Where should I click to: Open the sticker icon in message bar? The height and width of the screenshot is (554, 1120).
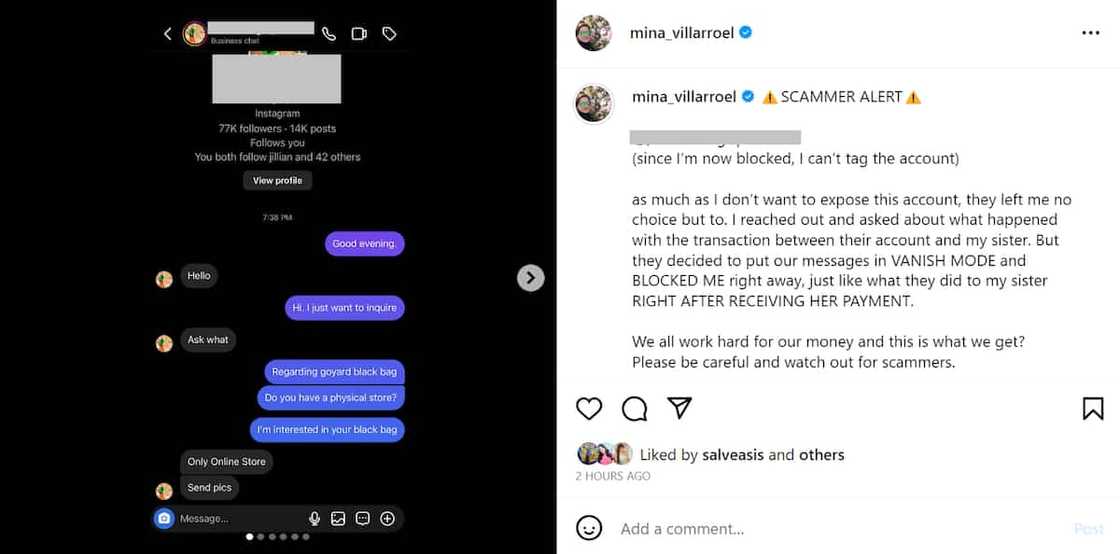tap(363, 518)
